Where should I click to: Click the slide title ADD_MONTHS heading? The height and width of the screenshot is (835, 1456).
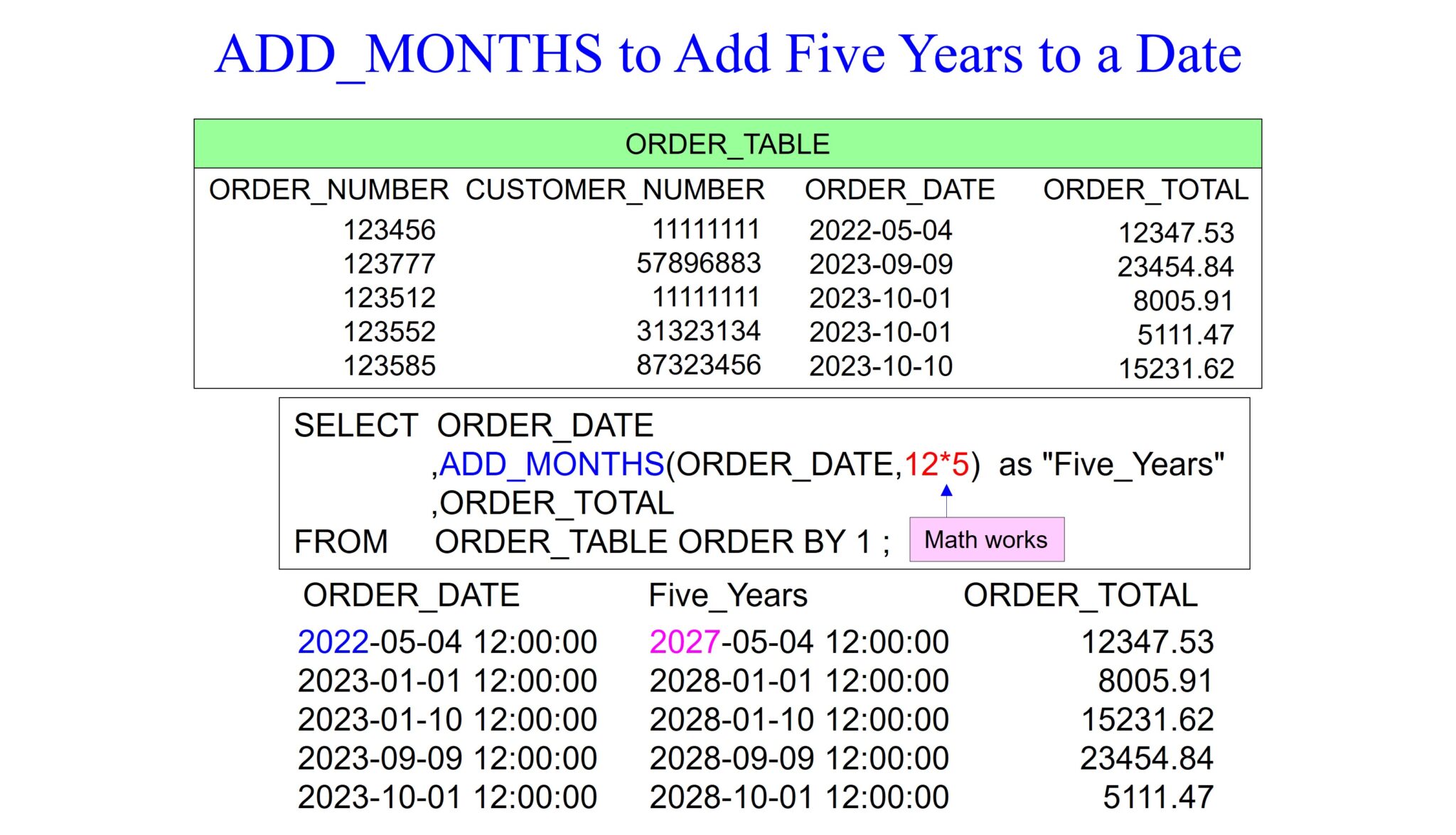point(727,54)
